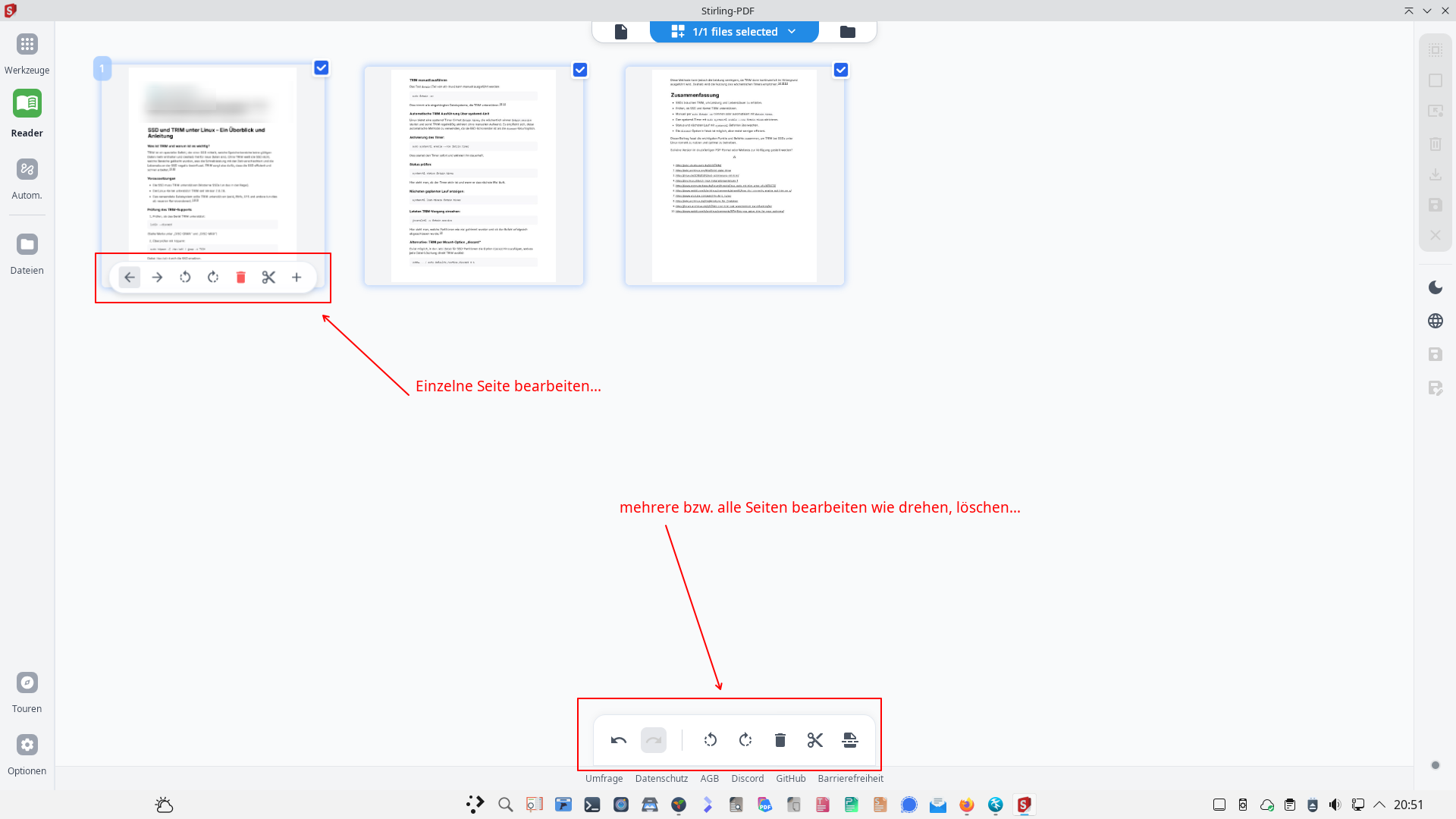The width and height of the screenshot is (1456, 819).
Task: Open language globe icon in right rail
Action: click(1435, 321)
